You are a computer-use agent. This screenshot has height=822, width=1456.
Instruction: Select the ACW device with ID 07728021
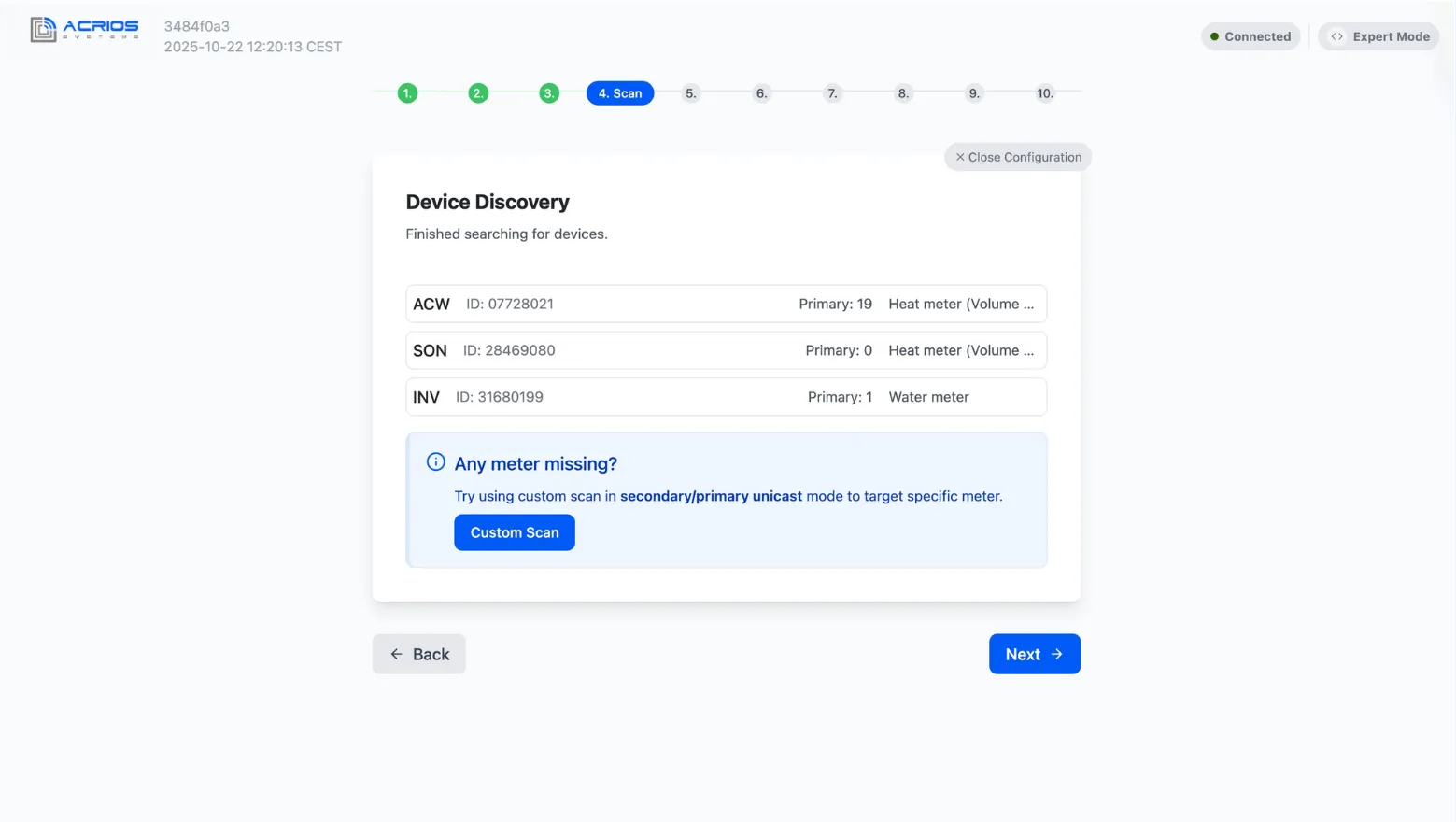727,304
